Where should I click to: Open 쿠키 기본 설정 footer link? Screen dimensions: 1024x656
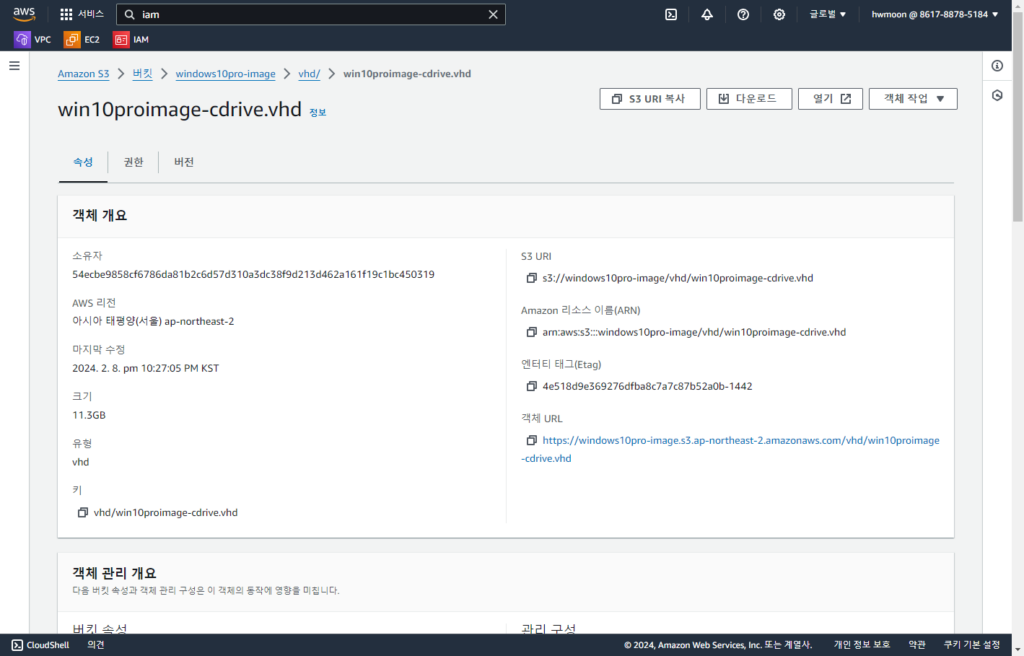[972, 645]
